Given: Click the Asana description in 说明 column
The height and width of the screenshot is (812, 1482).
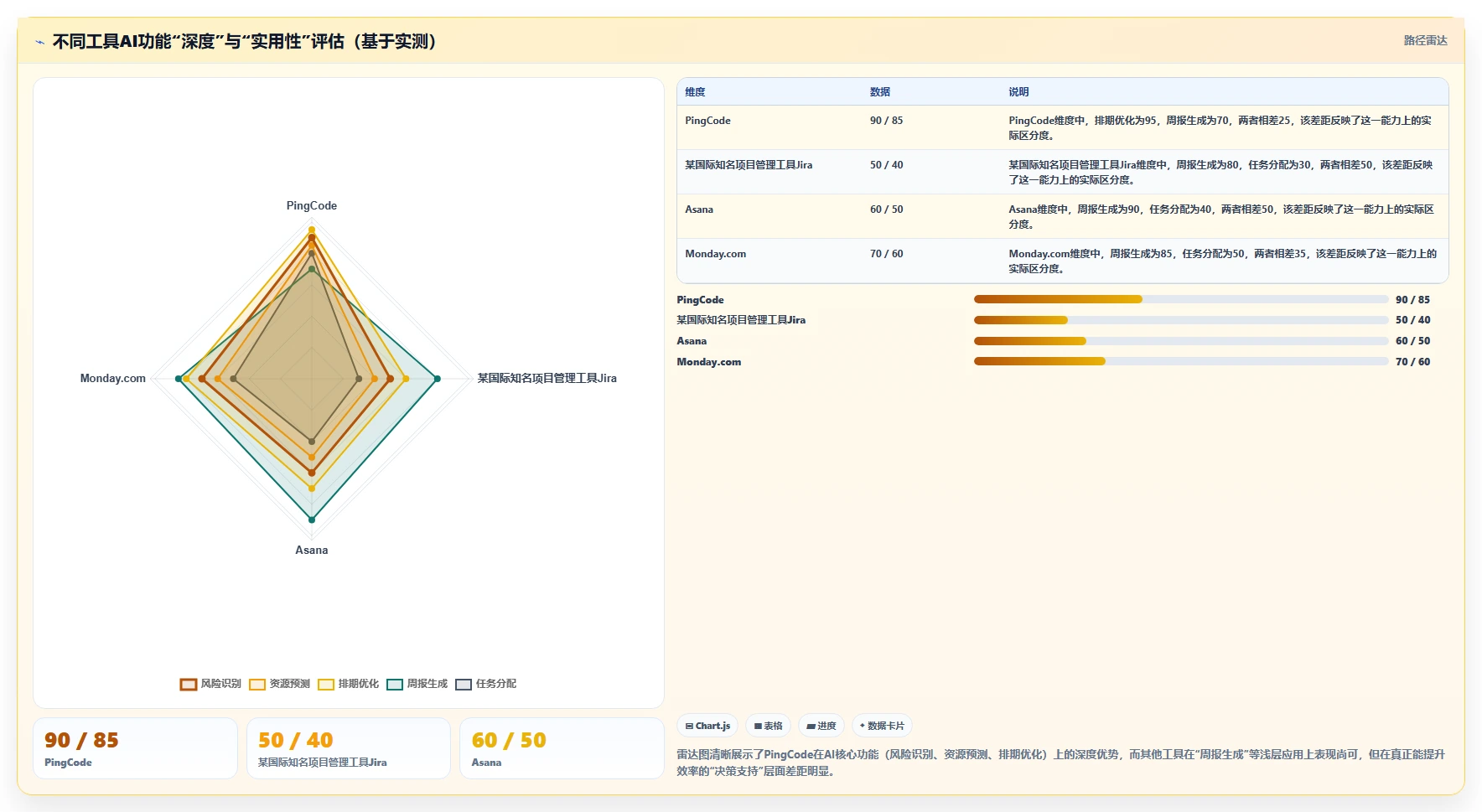Looking at the screenshot, I should 1221,217.
